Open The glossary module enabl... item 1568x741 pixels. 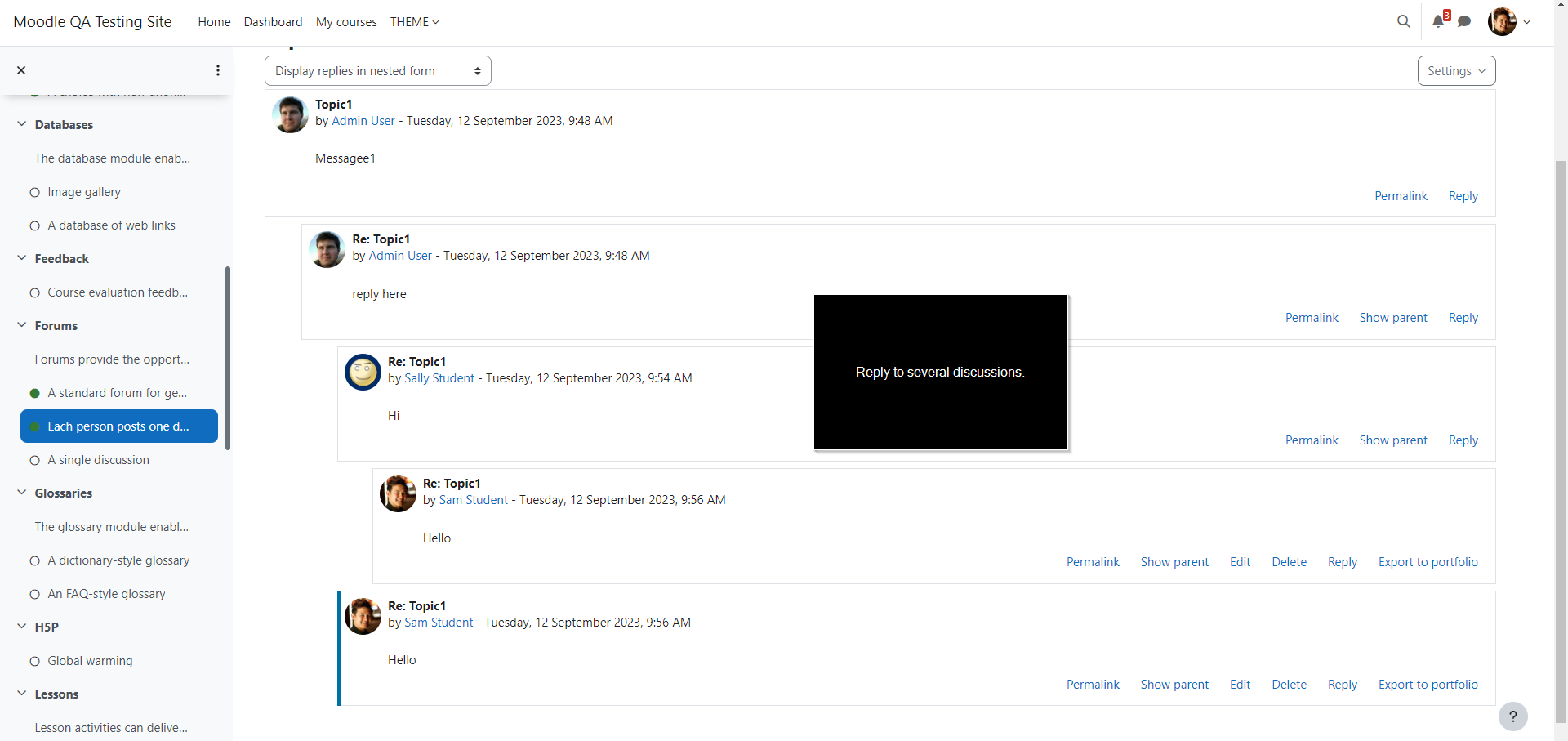click(x=112, y=527)
